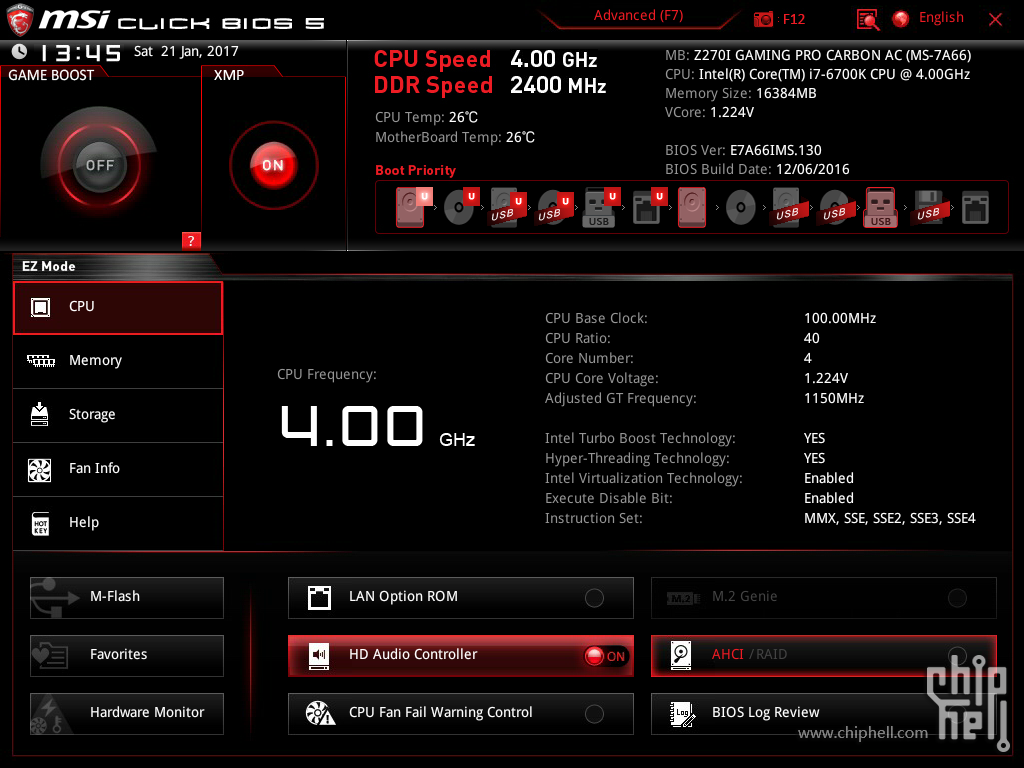Click the large CPU Frequency 4.00 value
This screenshot has height=768, width=1024.
coord(352,425)
